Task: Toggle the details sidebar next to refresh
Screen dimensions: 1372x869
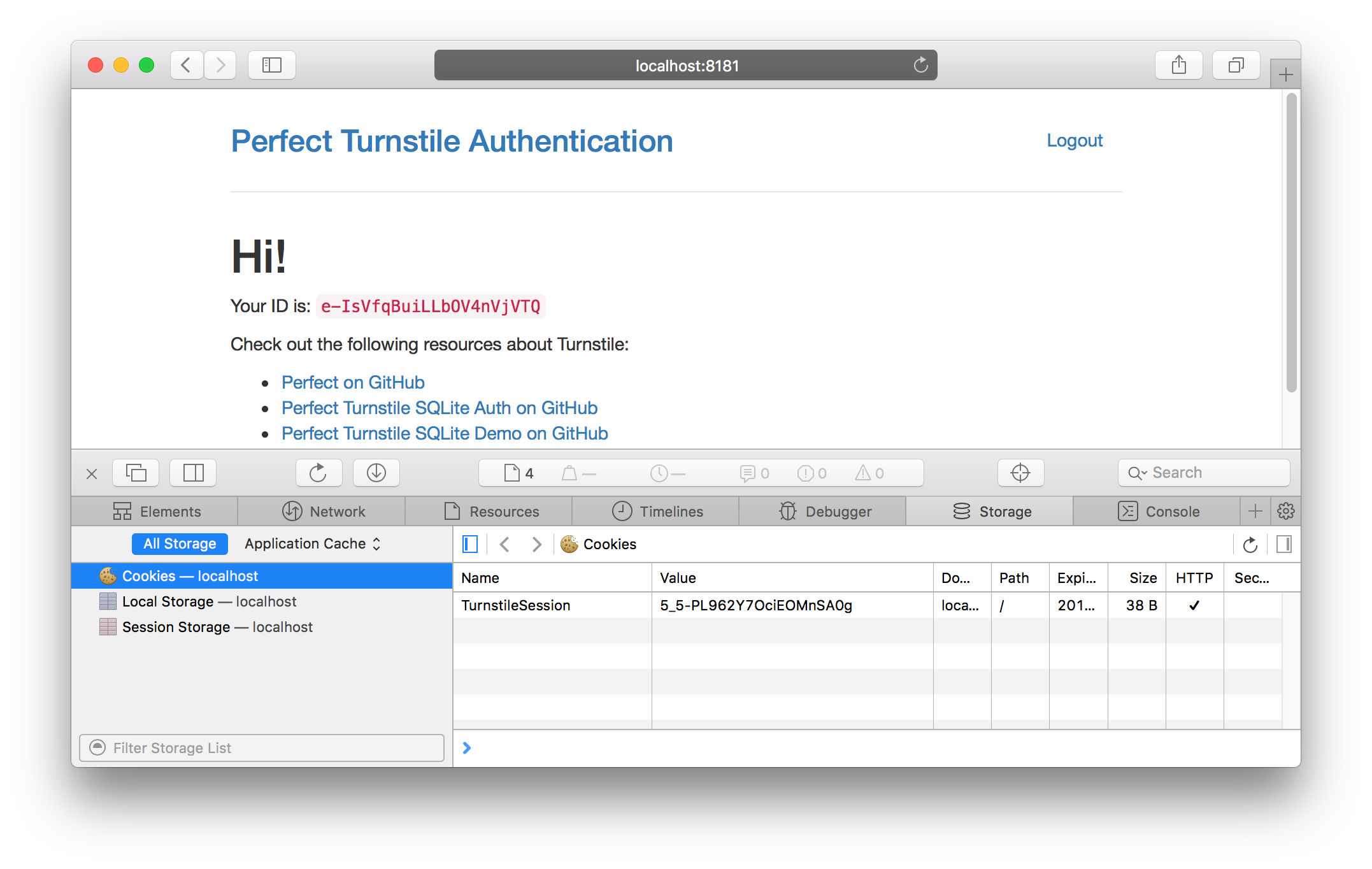Action: click(x=1283, y=545)
